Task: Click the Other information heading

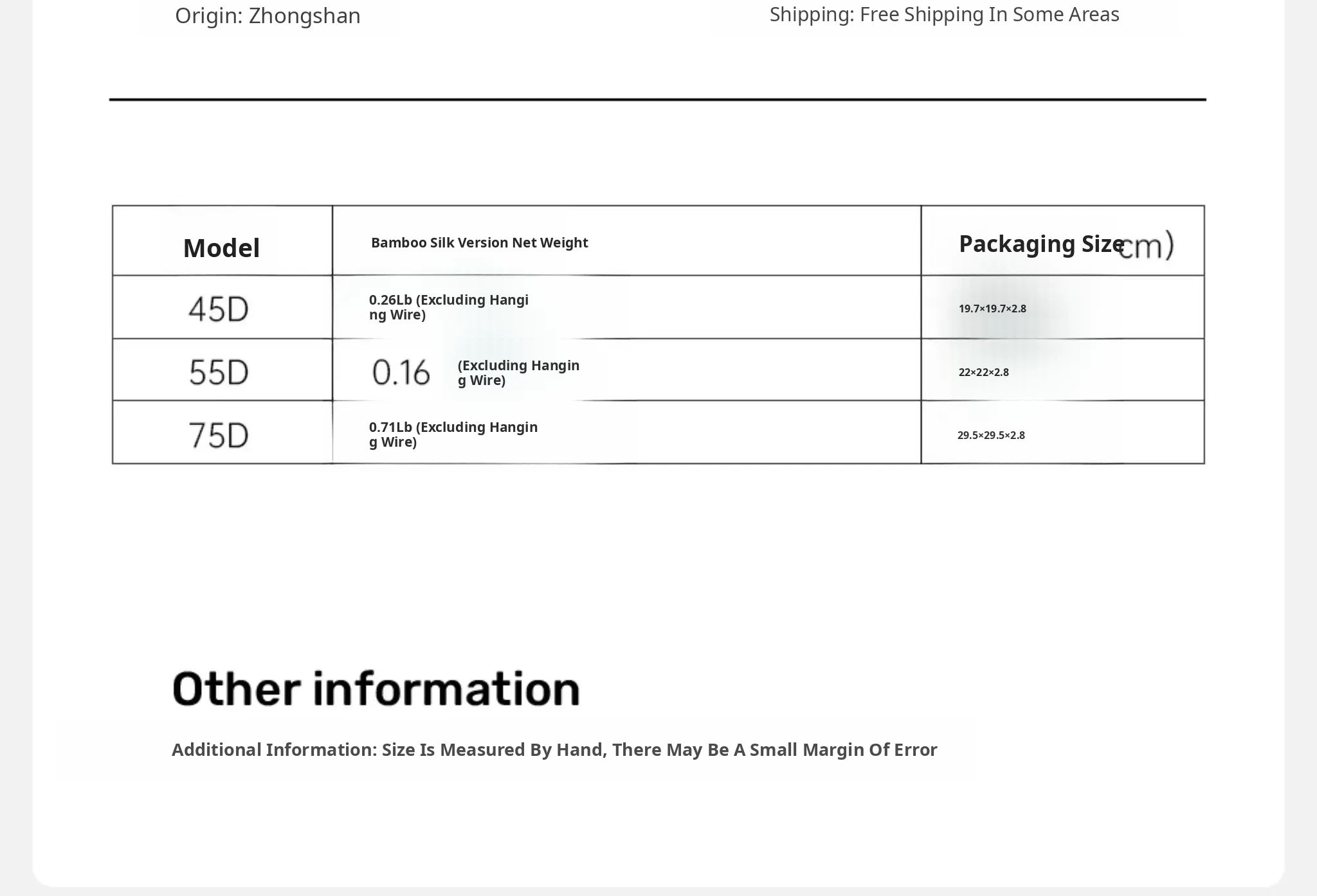Action: click(376, 688)
